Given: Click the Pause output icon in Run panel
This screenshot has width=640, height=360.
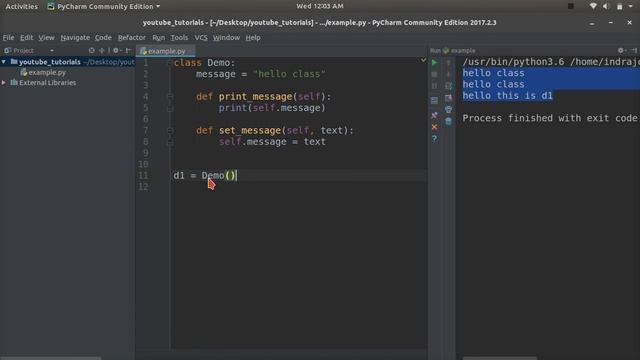Looking at the screenshot, I should [x=434, y=86].
